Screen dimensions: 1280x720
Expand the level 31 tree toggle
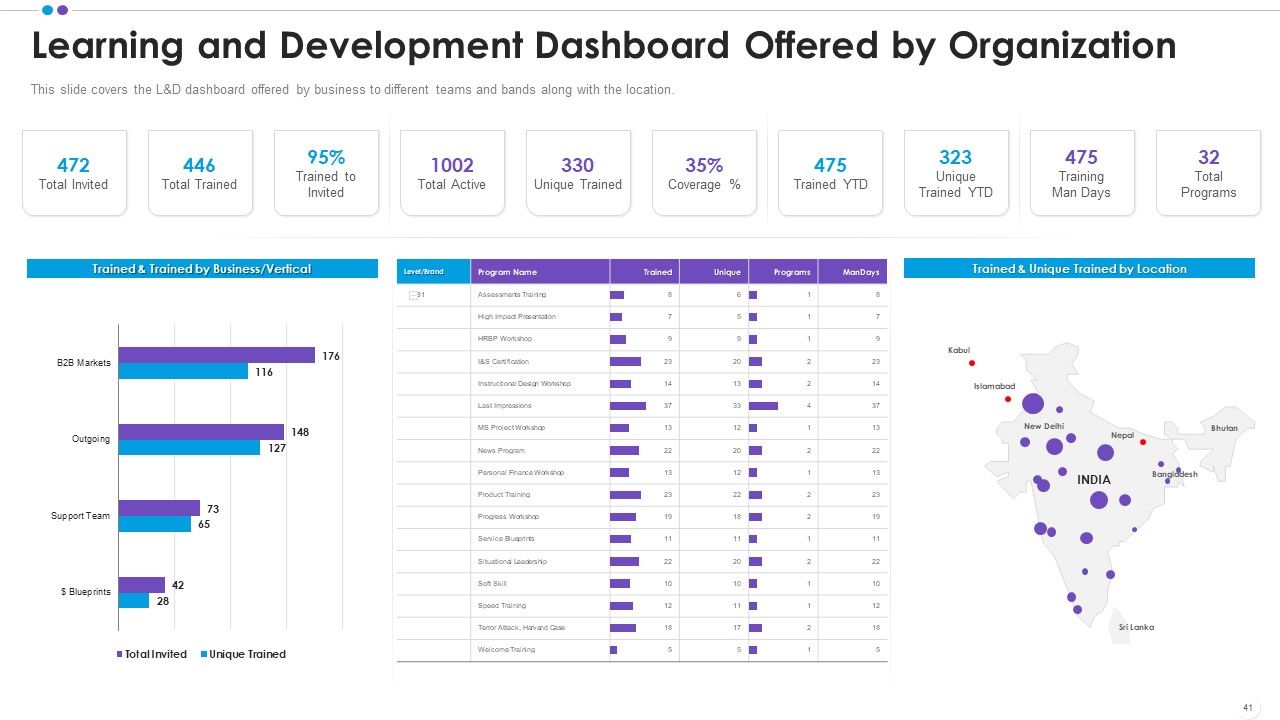point(412,295)
